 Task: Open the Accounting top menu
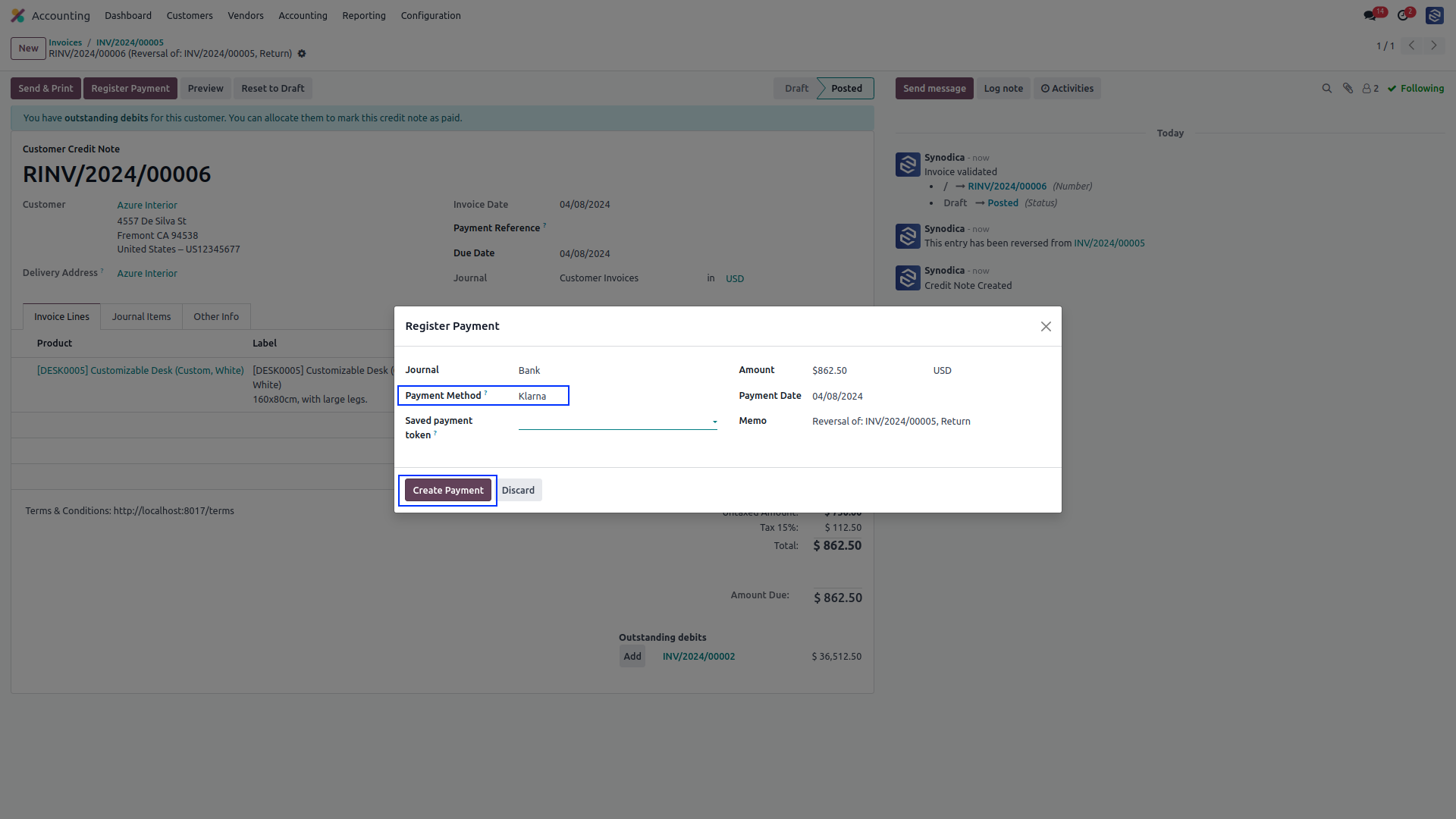303,15
